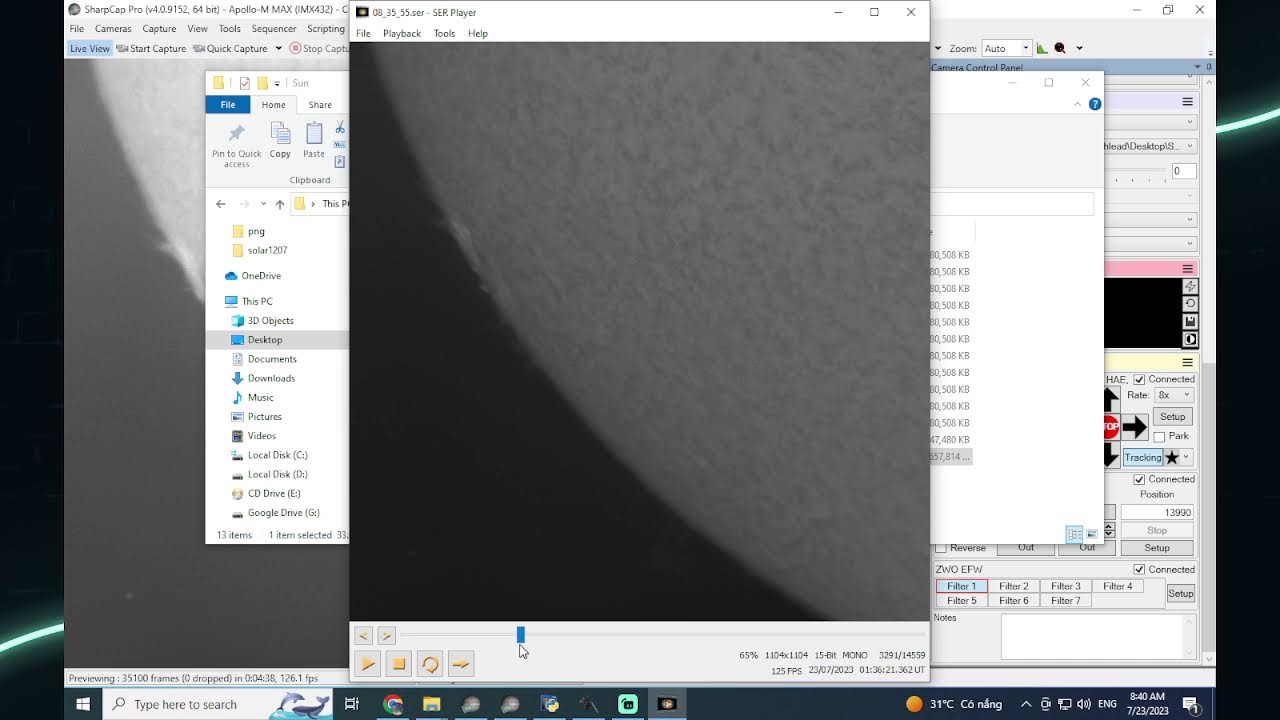Expand the dropdown beside the tracking star
Screen dimensions: 1280x720
tap(1187, 457)
